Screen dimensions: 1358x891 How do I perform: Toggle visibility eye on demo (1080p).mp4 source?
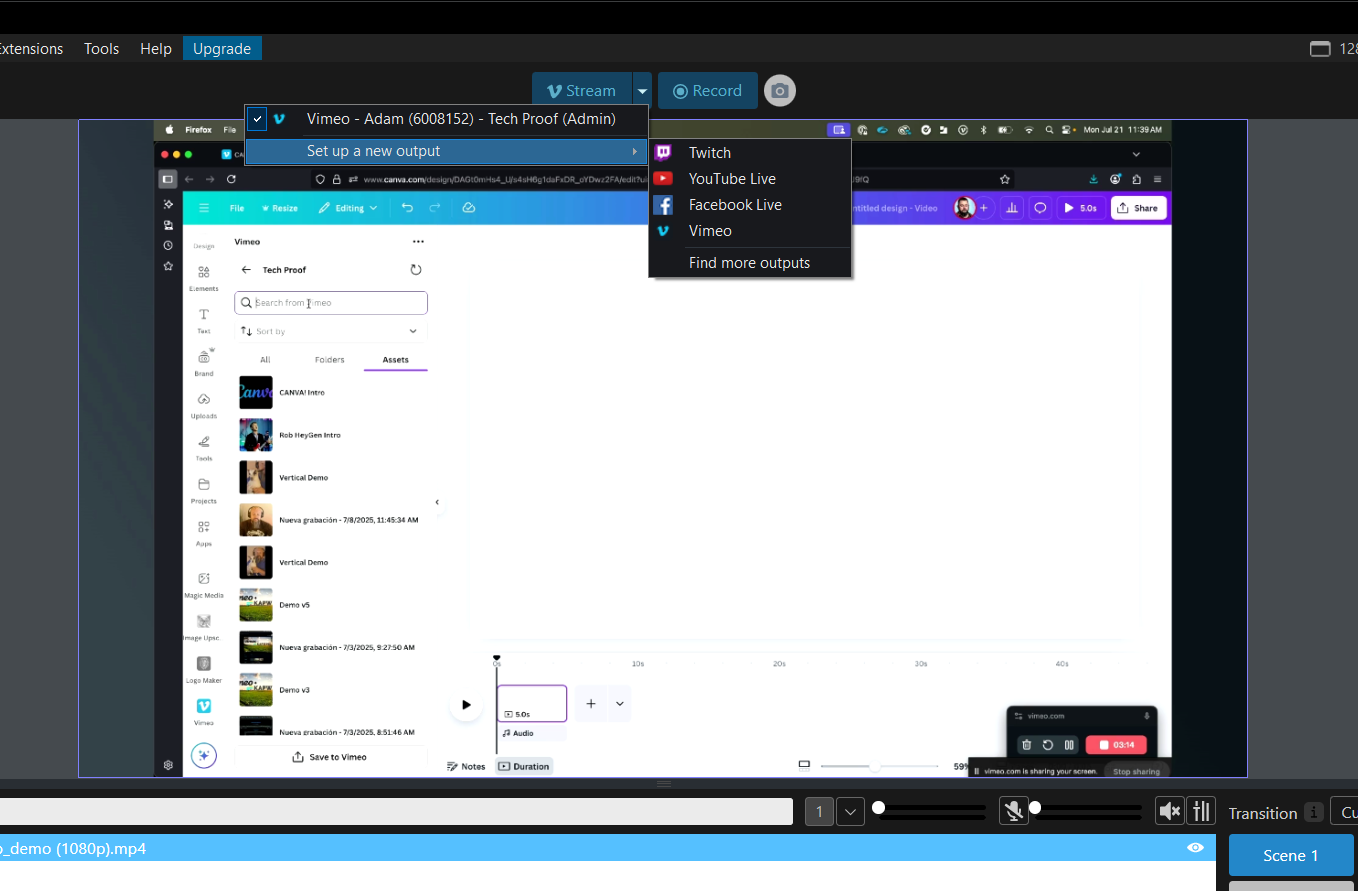1195,848
